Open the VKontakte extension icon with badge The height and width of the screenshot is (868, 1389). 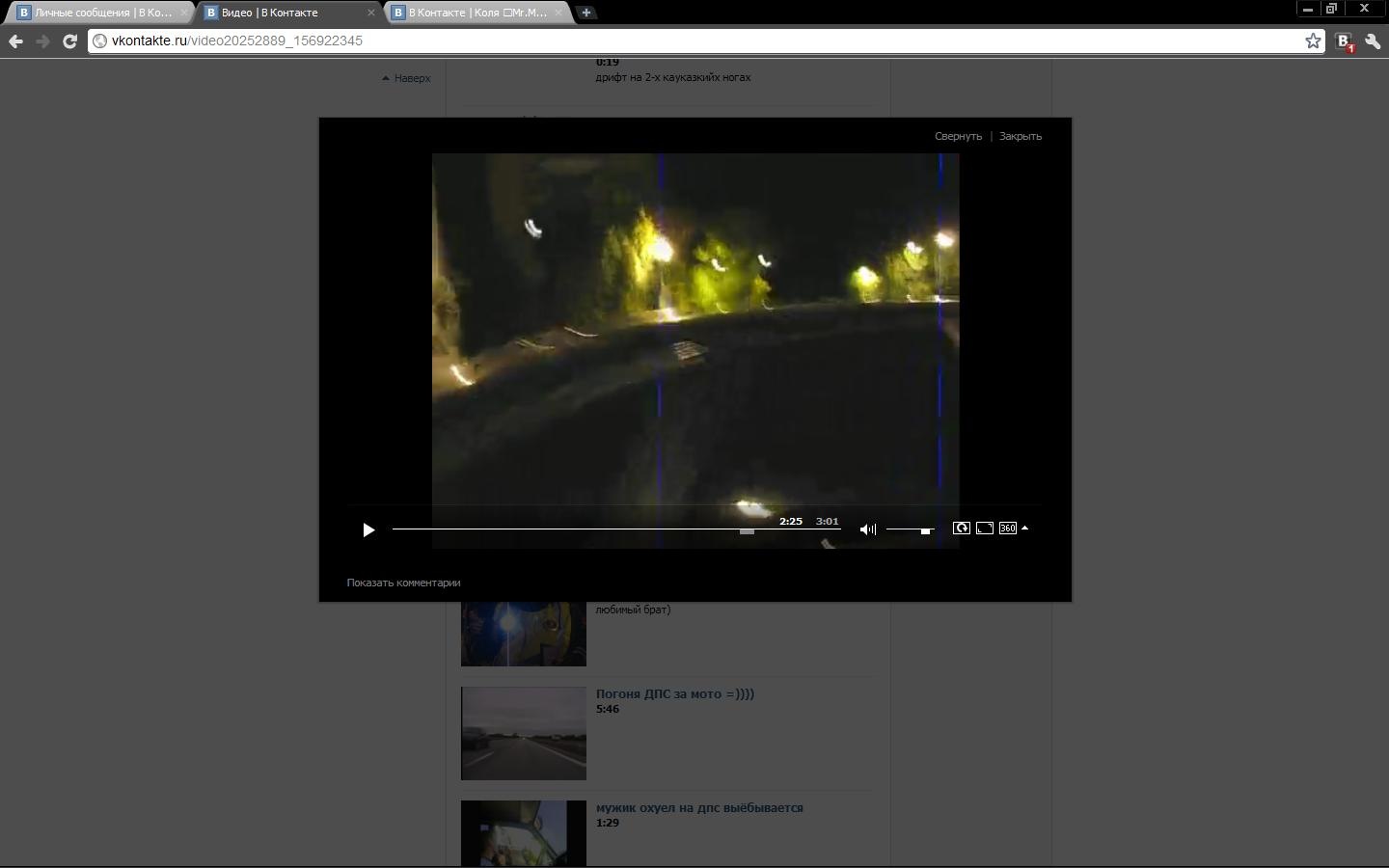[x=1345, y=41]
